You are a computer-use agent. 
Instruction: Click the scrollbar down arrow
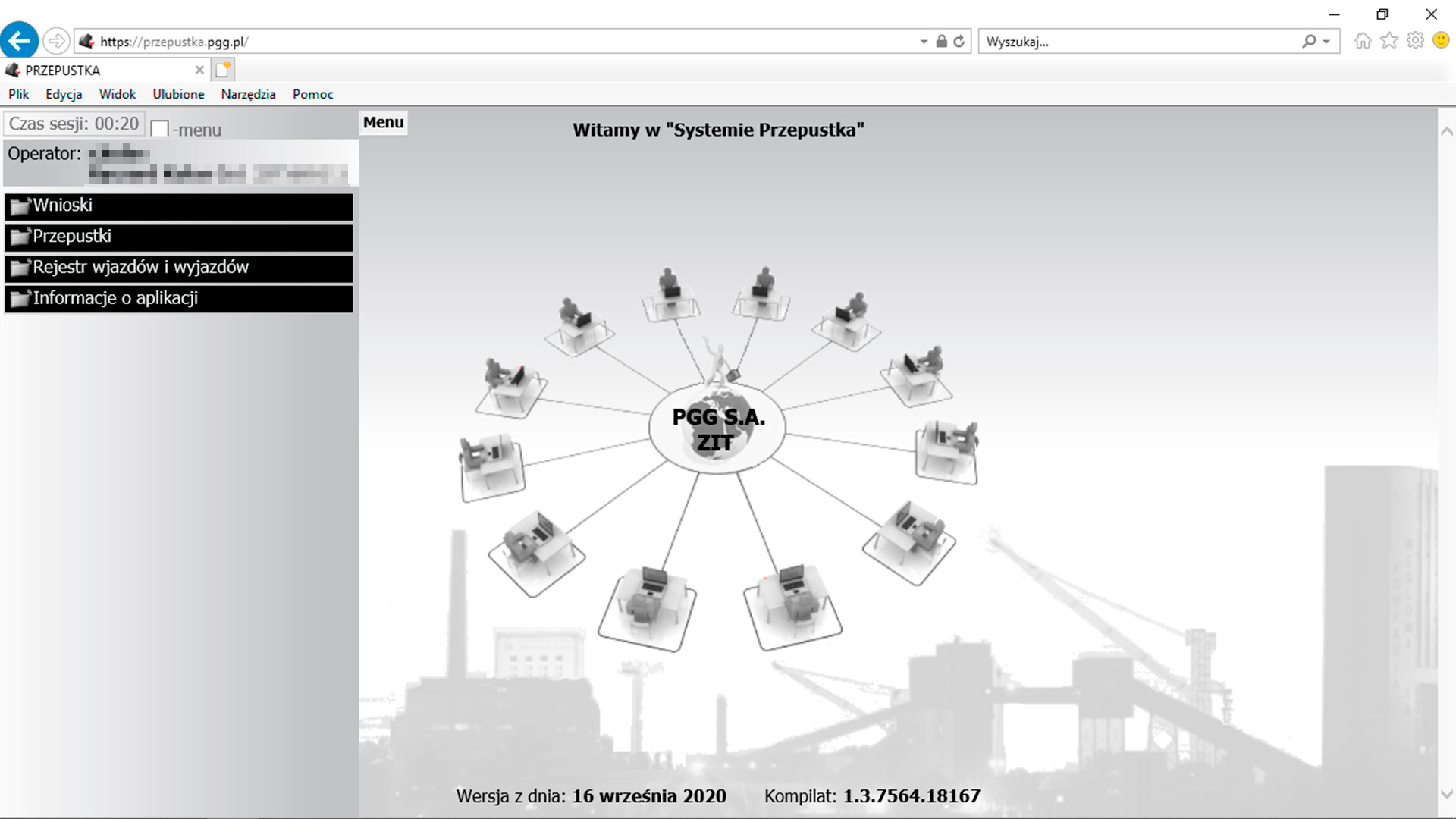1447,794
